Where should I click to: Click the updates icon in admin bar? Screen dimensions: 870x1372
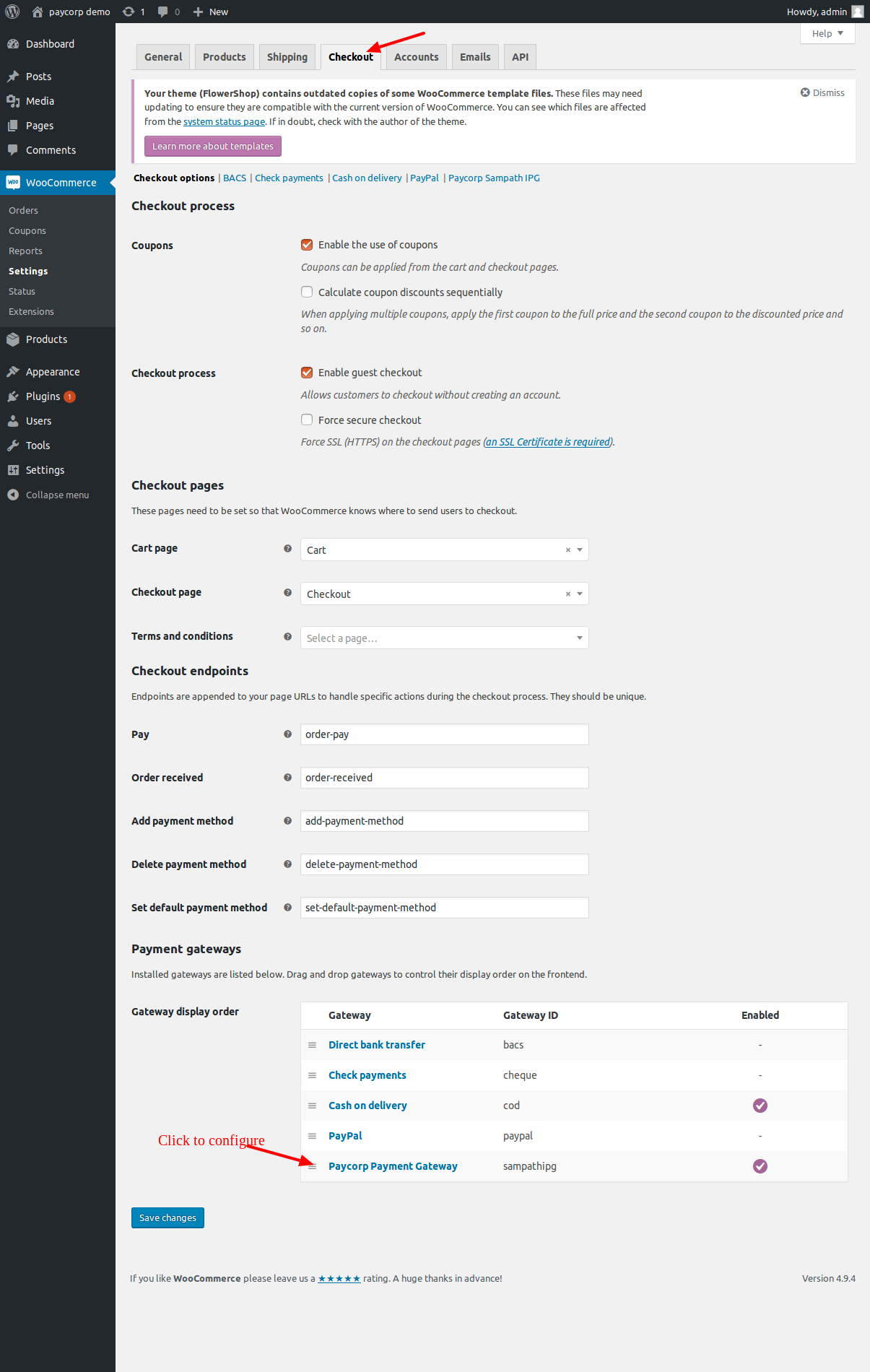pyautogui.click(x=129, y=12)
